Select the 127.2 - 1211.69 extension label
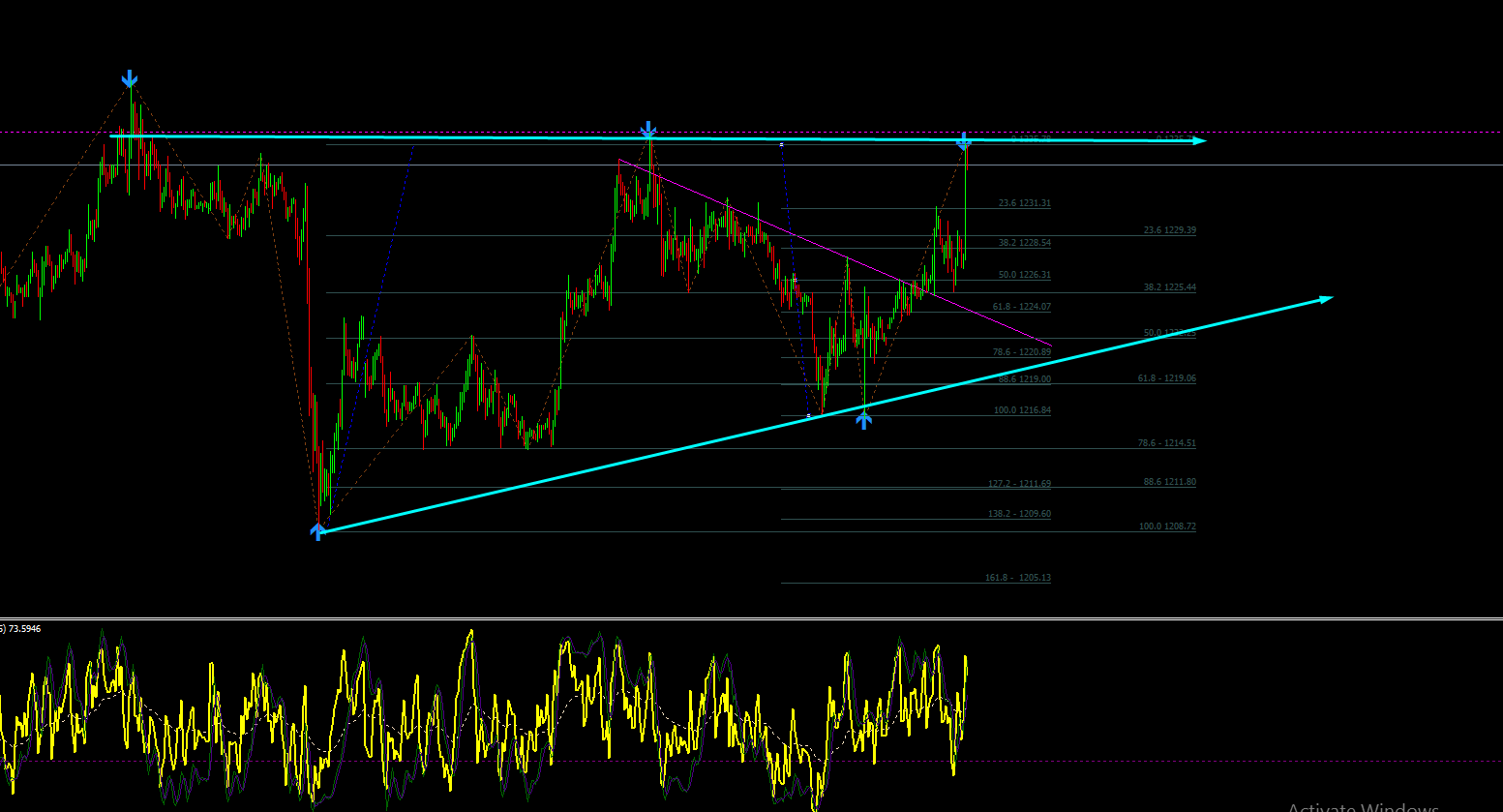Image resolution: width=1503 pixels, height=812 pixels. click(1019, 484)
